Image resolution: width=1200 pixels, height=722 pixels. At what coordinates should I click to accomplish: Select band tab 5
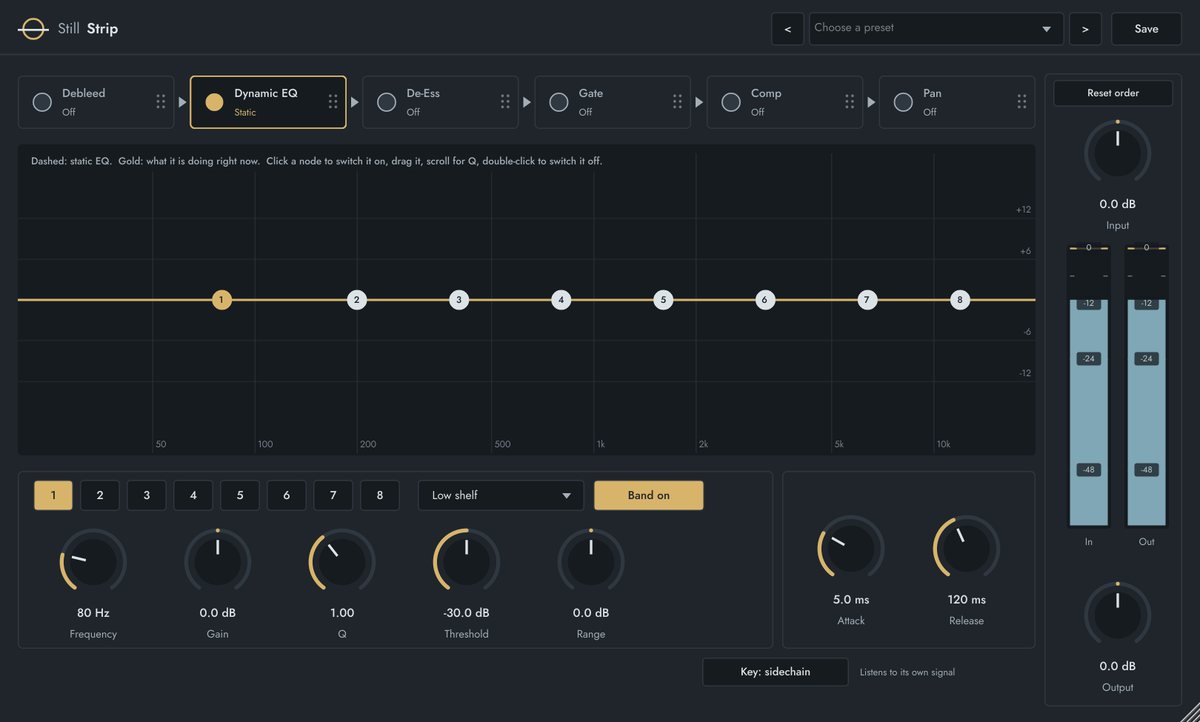[x=240, y=495]
